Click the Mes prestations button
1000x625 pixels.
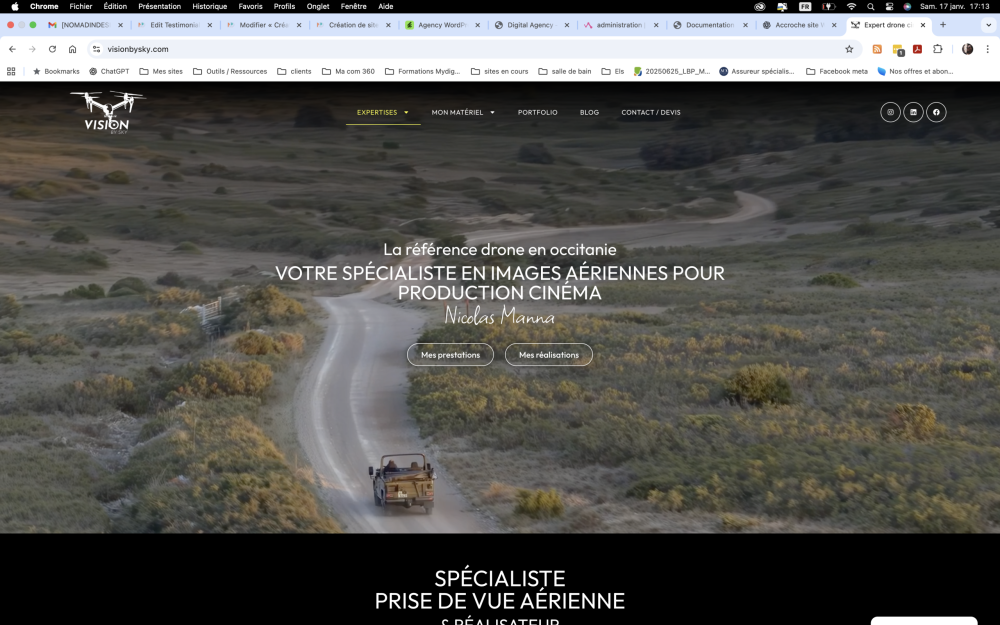click(x=450, y=354)
